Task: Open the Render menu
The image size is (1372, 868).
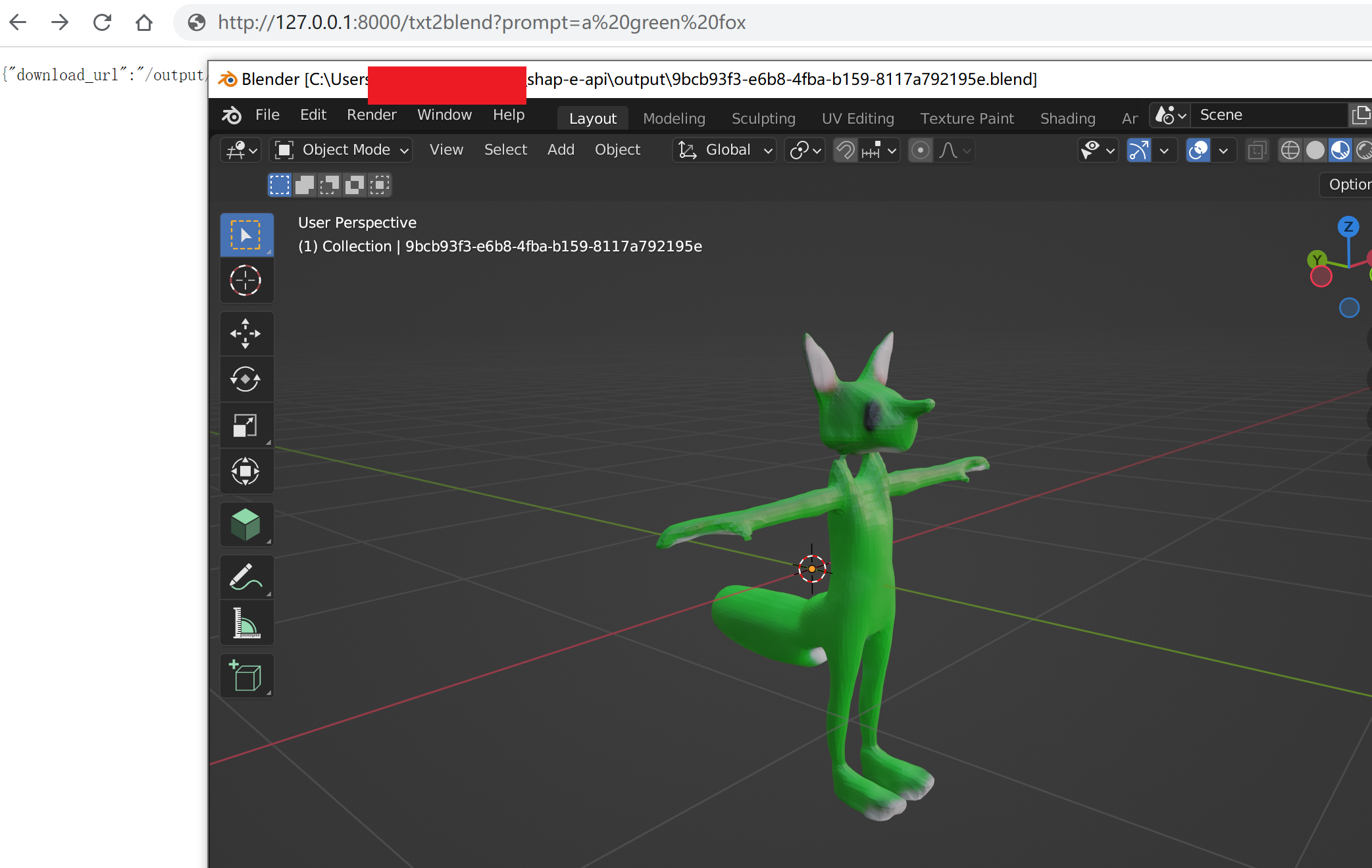Action: pyautogui.click(x=371, y=115)
